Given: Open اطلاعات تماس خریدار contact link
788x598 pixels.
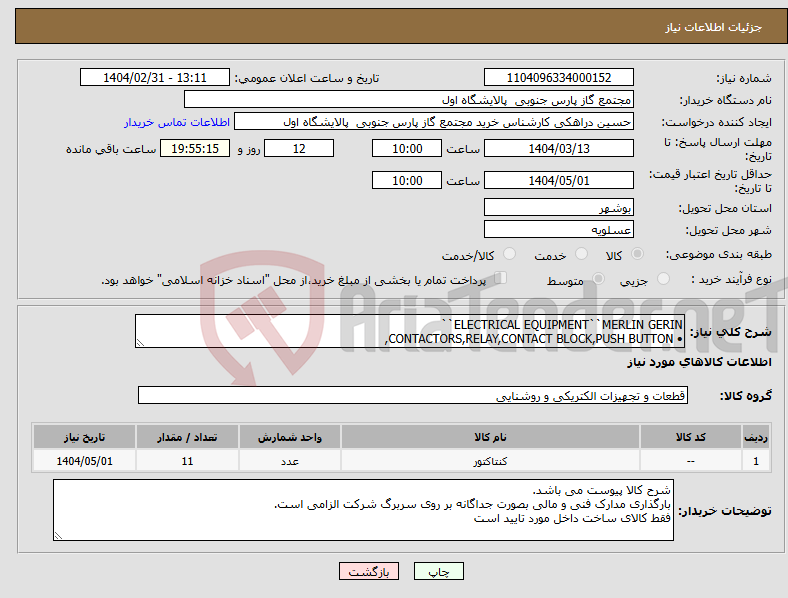Looking at the screenshot, I should pyautogui.click(x=177, y=122).
